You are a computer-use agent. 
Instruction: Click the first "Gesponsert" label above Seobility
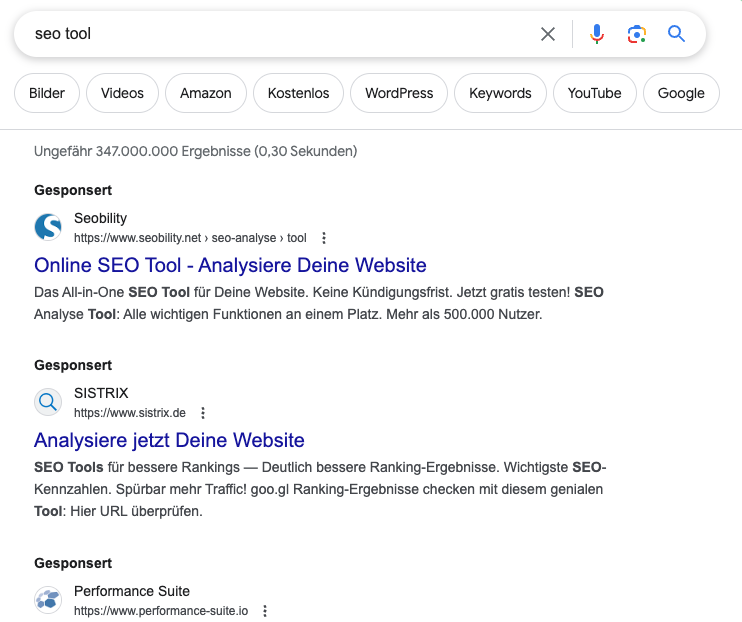tap(73, 190)
